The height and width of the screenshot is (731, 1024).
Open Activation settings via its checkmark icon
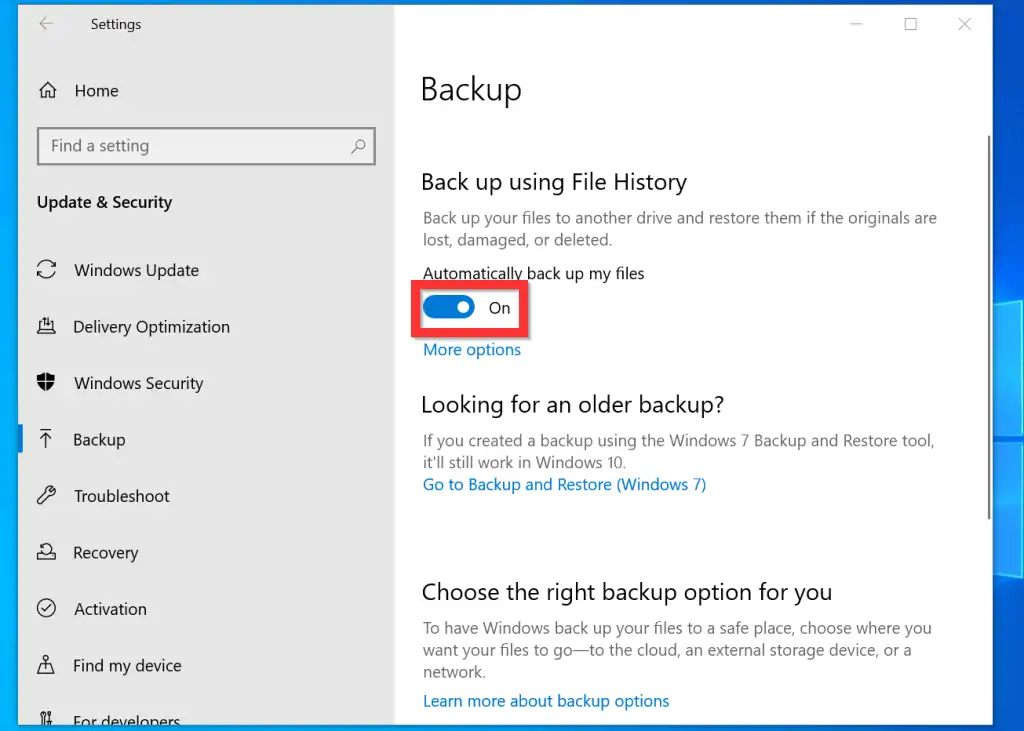pos(47,608)
